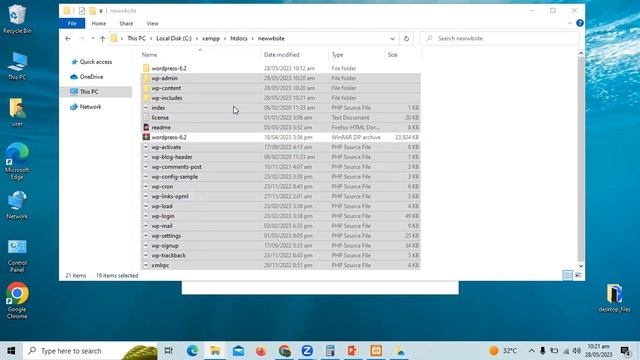
Task: Open the recent locations dropdown arrow
Action: click(x=93, y=38)
